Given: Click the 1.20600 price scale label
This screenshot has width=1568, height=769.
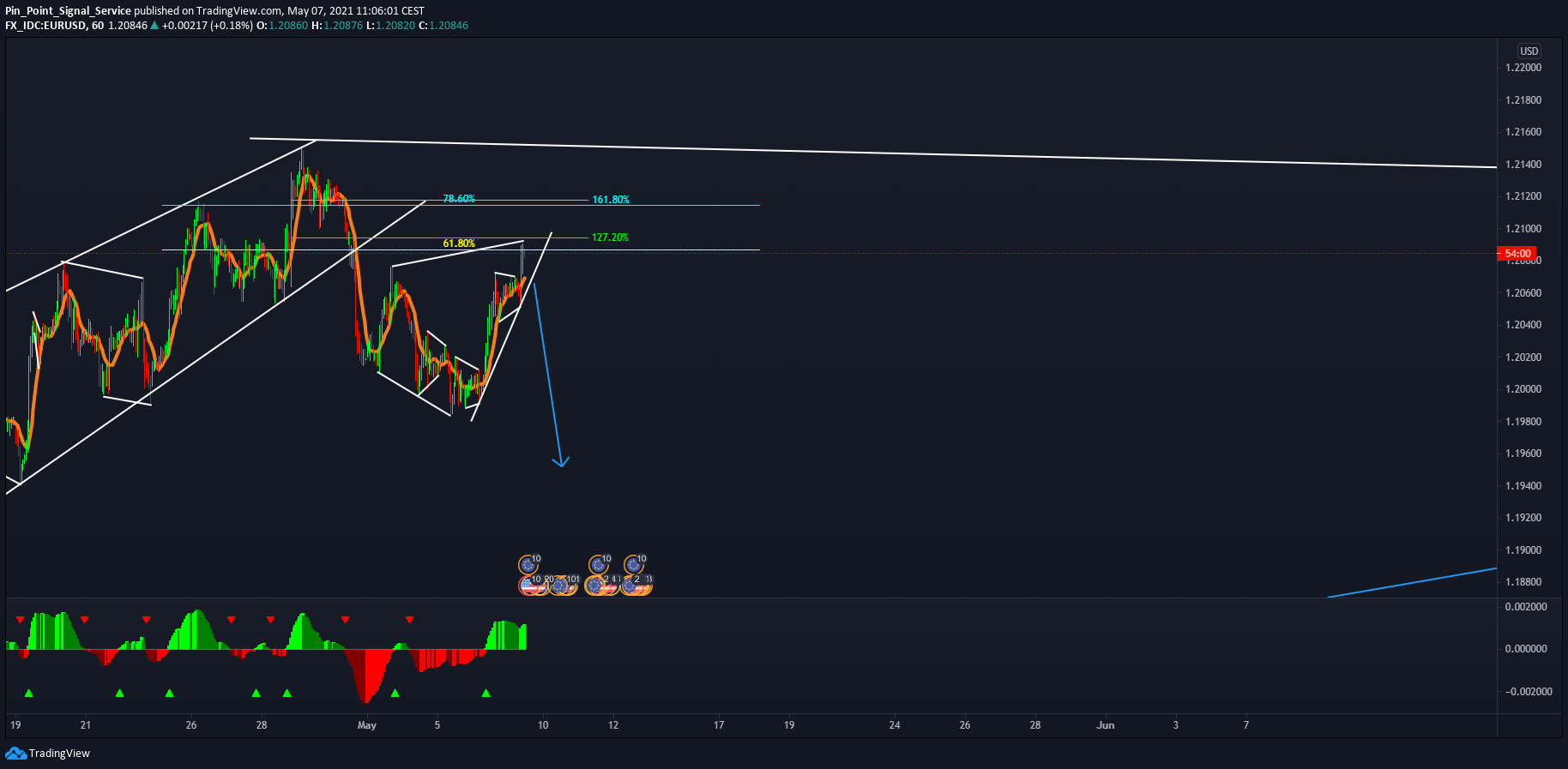Looking at the screenshot, I should click(x=1523, y=293).
